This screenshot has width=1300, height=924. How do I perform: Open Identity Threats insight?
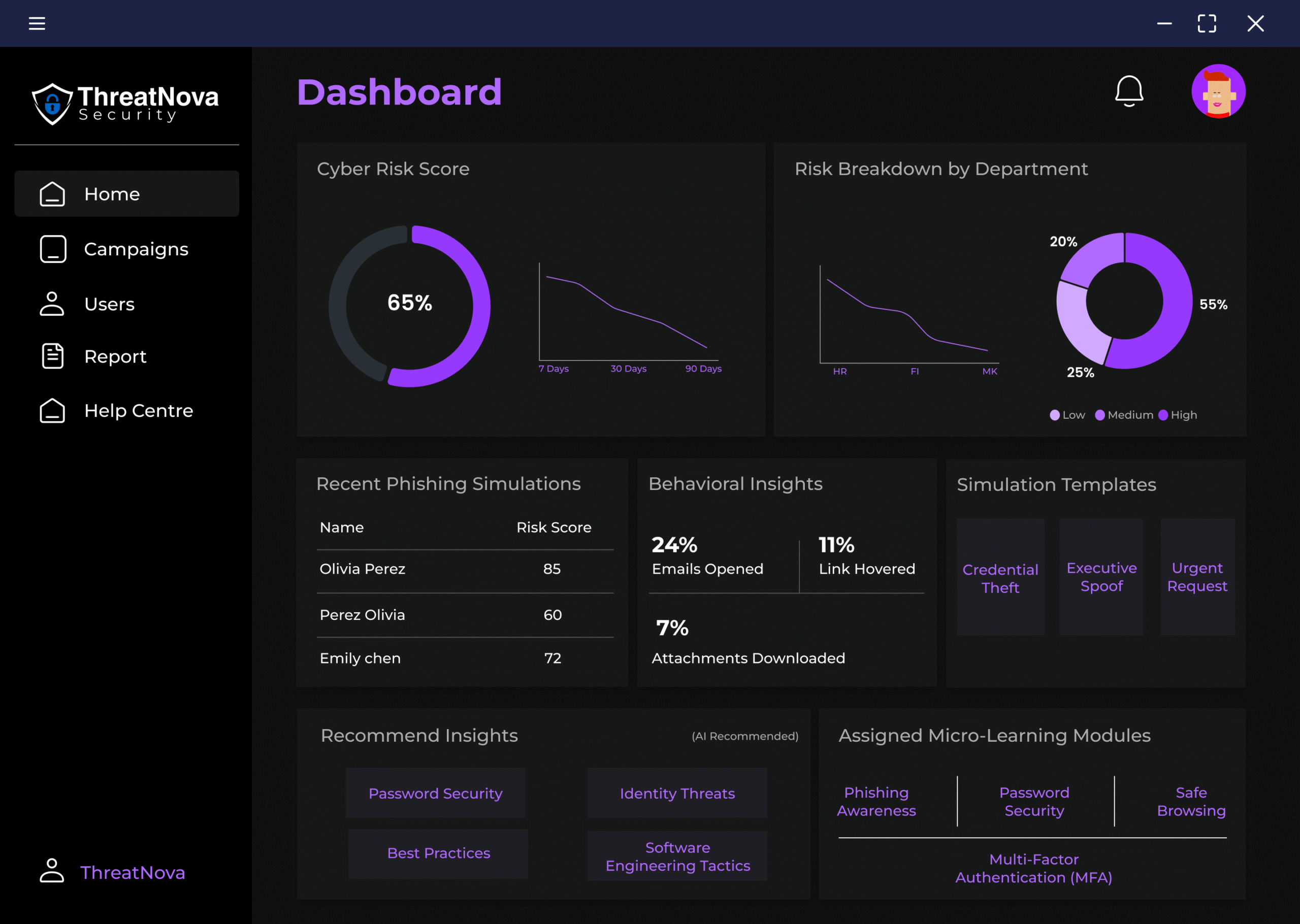[677, 793]
